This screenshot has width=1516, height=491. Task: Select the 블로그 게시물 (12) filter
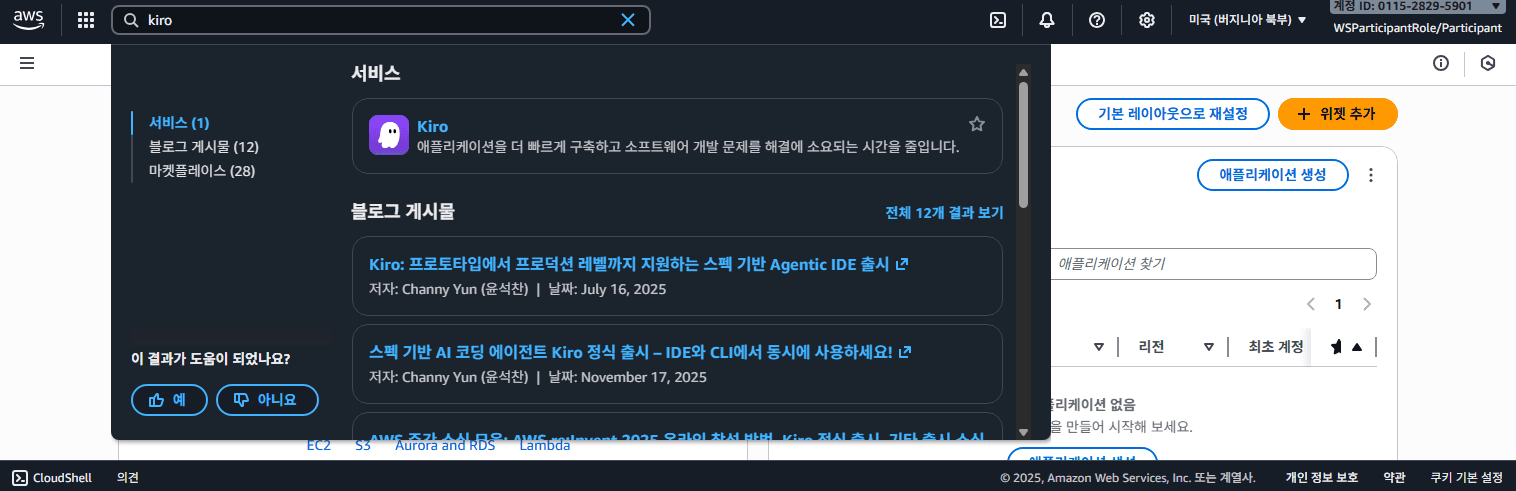tap(204, 147)
